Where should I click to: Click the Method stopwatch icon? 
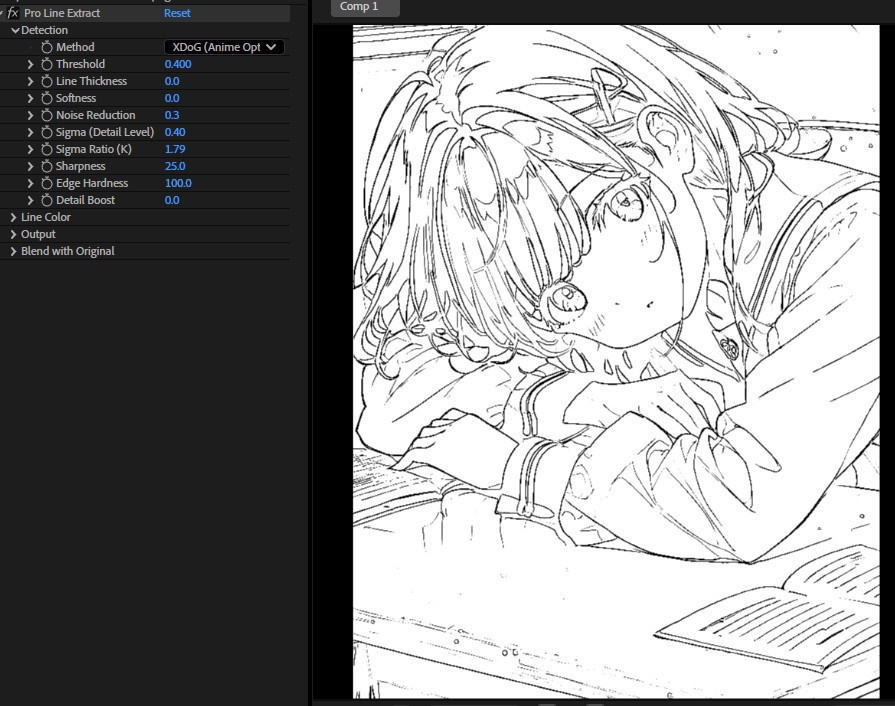coord(47,47)
